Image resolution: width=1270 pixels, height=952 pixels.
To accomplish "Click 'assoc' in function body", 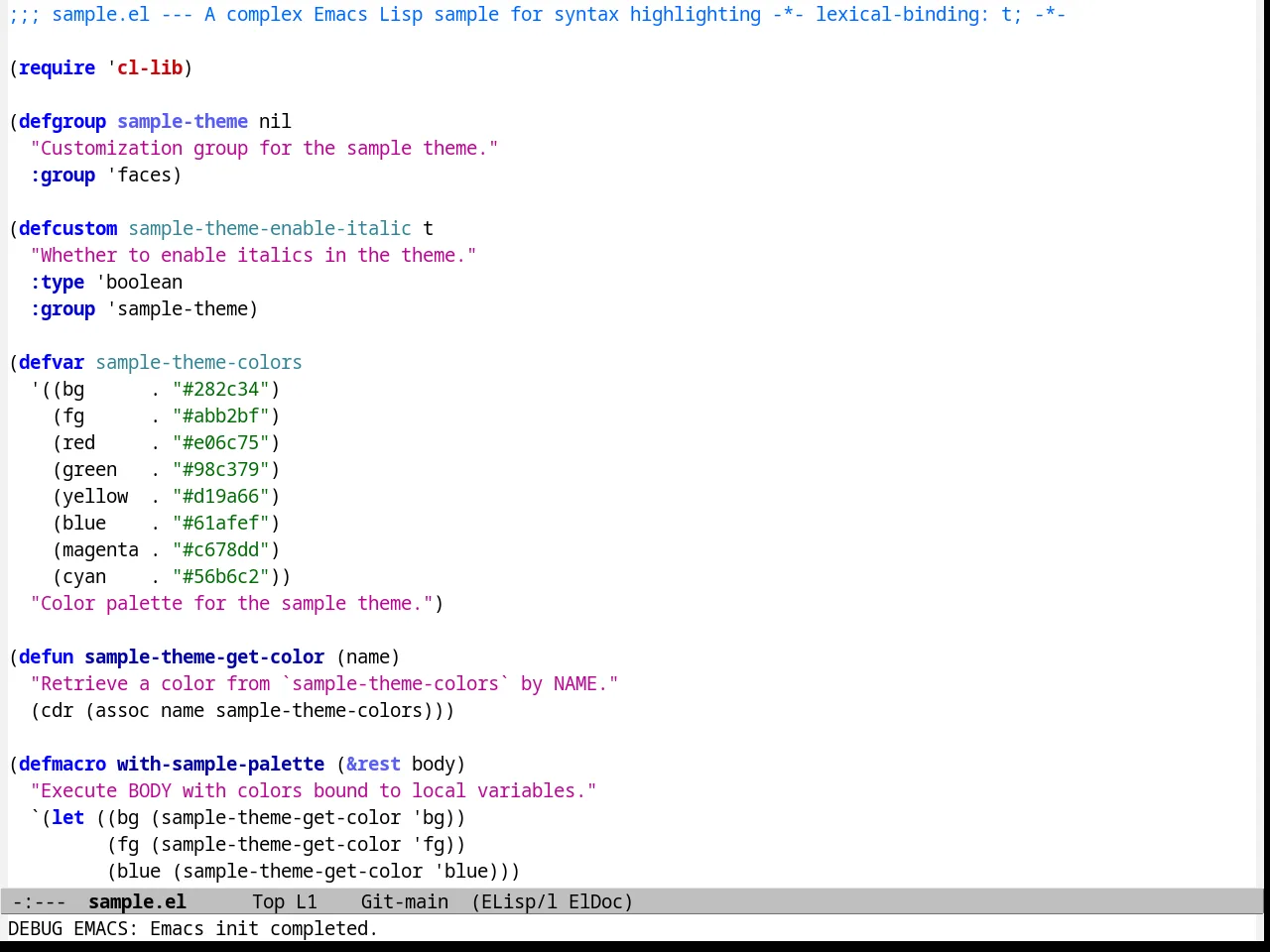I will point(122,710).
